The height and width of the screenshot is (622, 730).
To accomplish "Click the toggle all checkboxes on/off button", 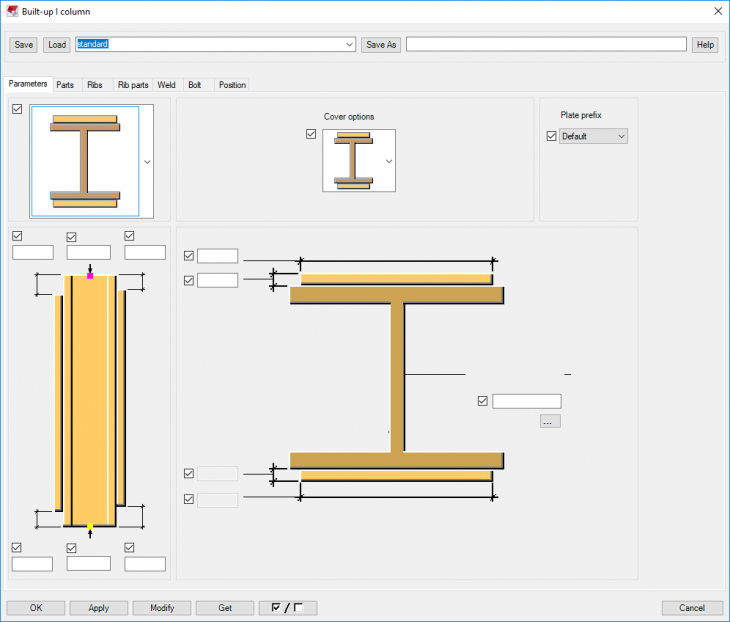I will click(x=288, y=608).
